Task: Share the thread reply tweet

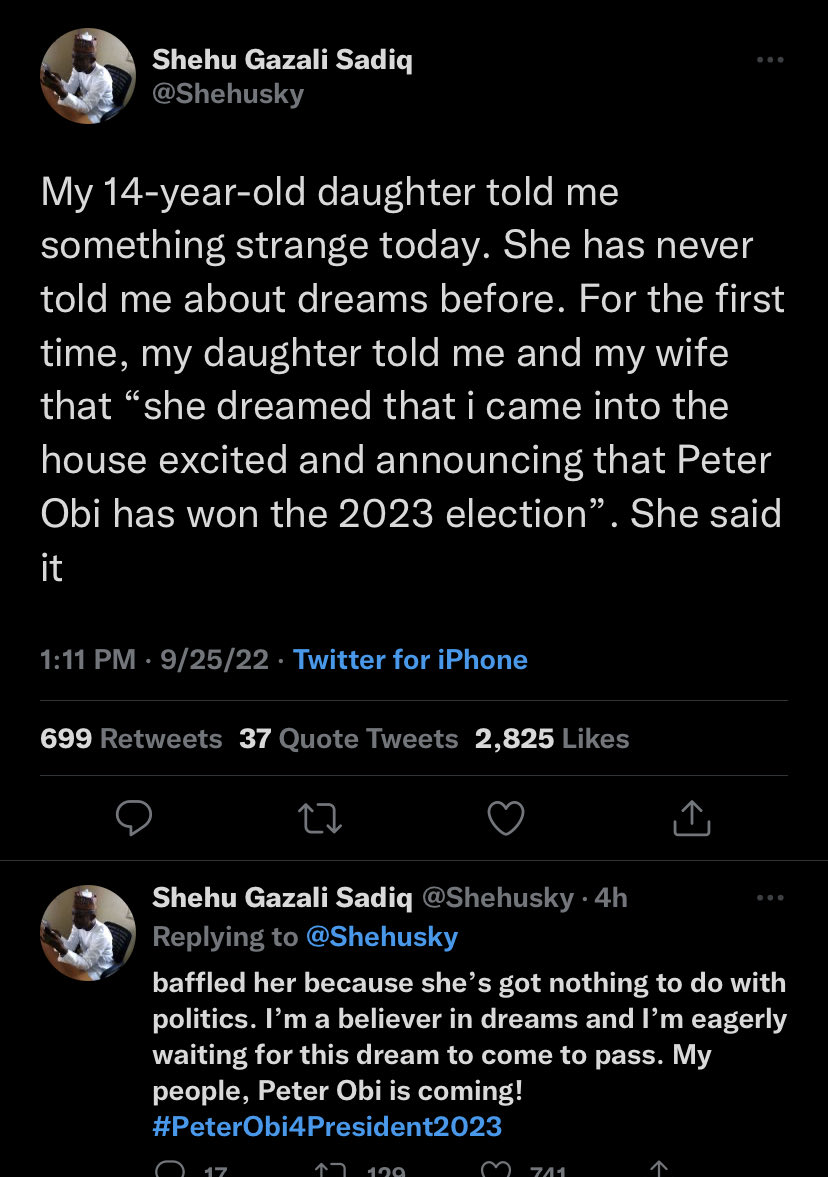Action: pyautogui.click(x=659, y=1169)
